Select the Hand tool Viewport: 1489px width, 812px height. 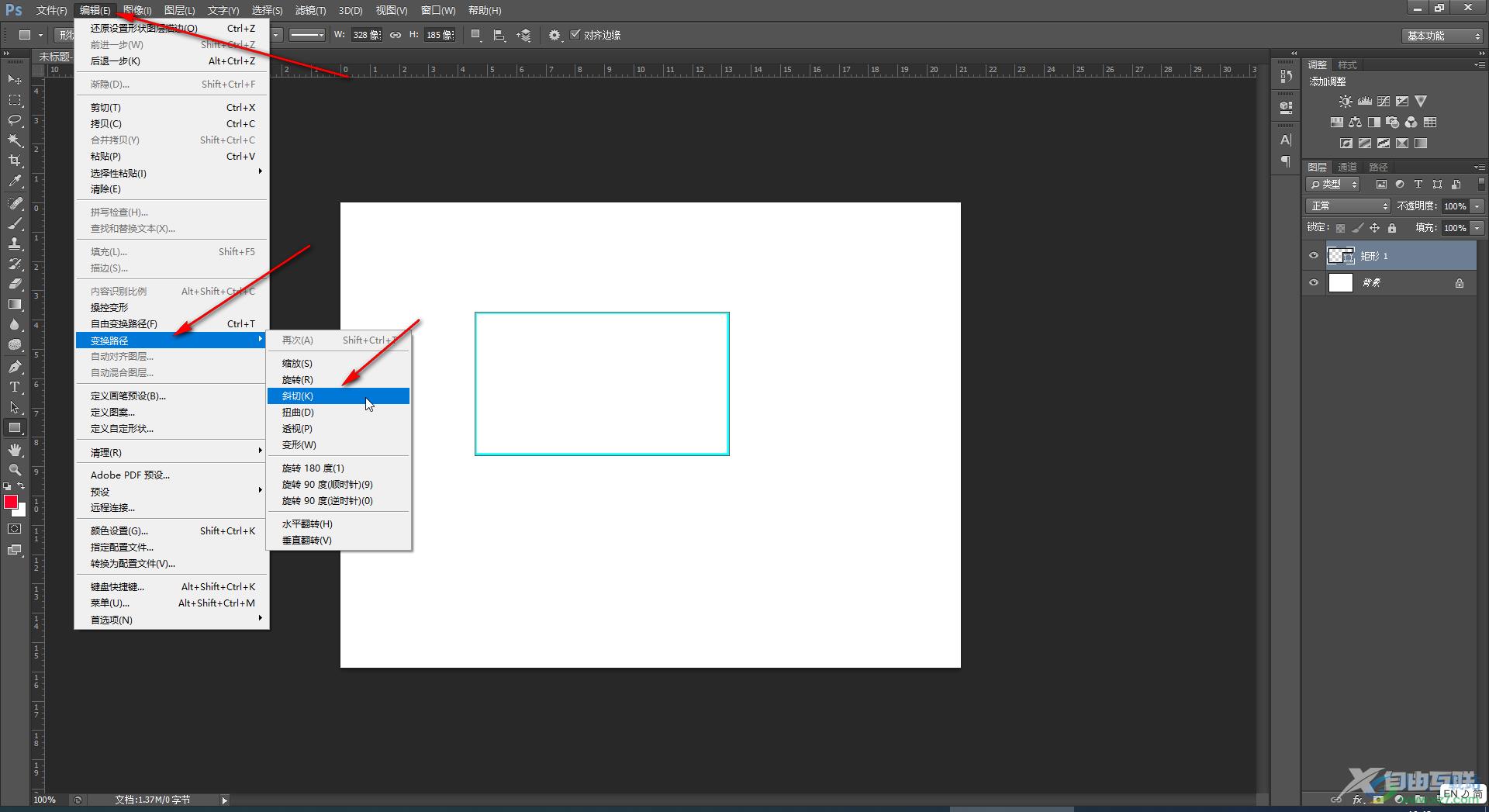click(15, 450)
